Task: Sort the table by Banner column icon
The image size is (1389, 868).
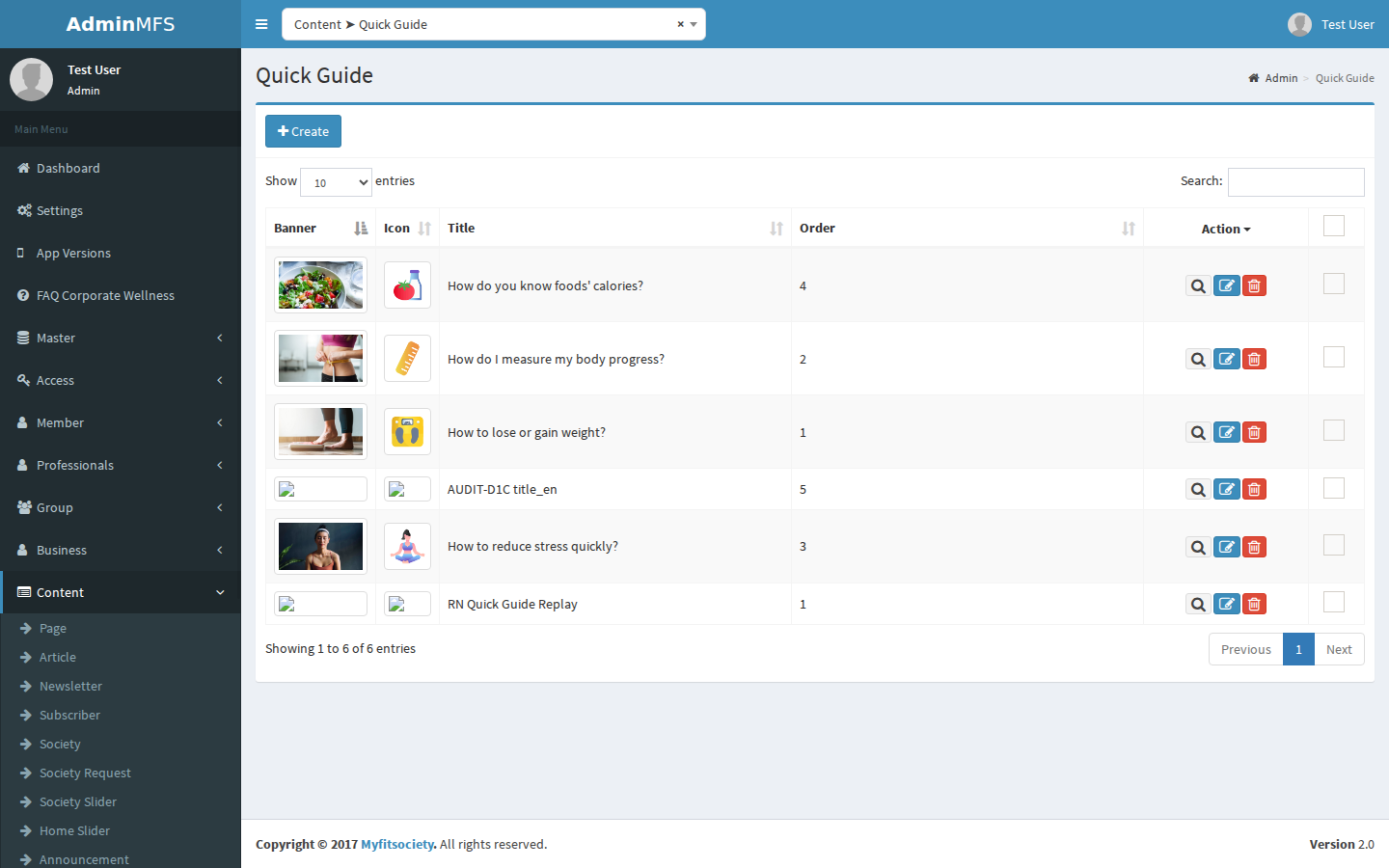Action: (x=361, y=229)
